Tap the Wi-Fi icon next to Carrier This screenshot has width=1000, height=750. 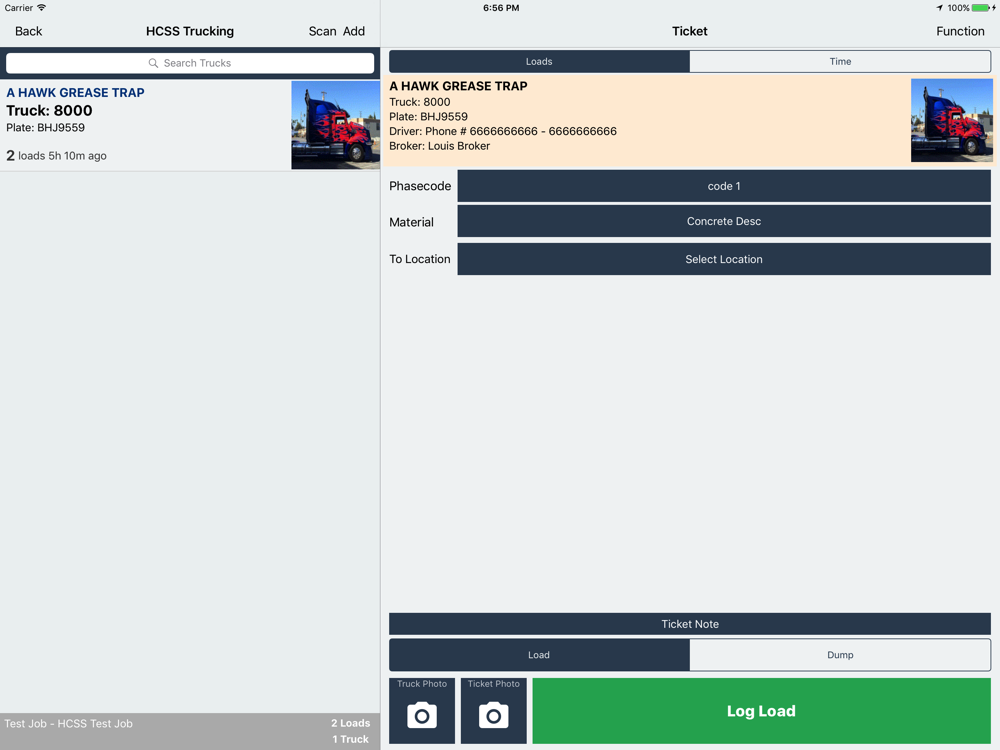click(x=41, y=8)
